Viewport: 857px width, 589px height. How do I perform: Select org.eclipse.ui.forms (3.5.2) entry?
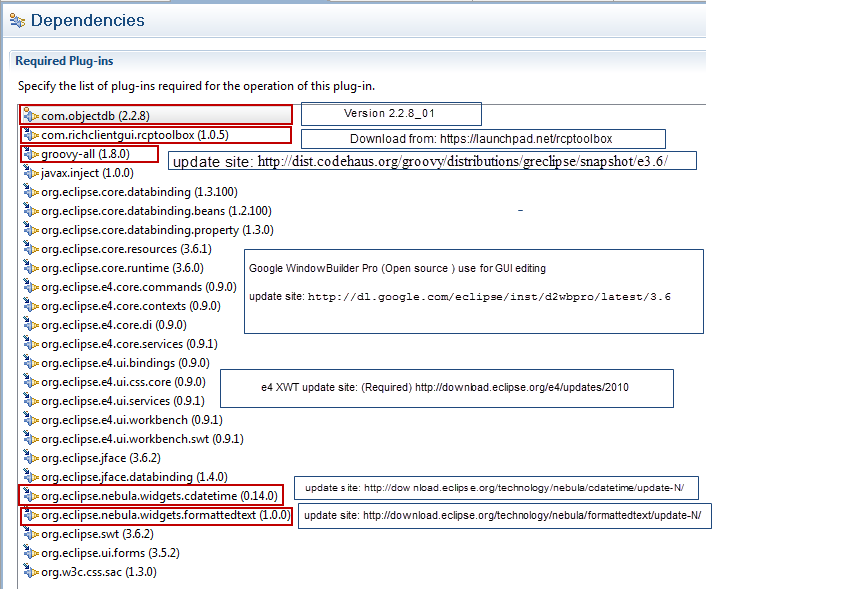point(110,553)
